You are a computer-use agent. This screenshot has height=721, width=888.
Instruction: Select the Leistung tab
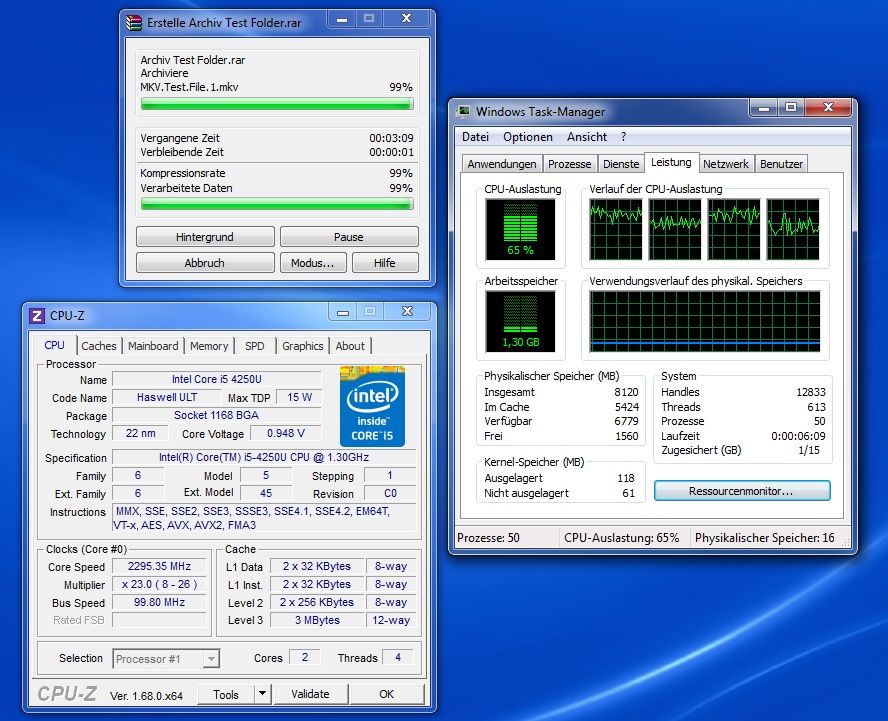tap(671, 162)
